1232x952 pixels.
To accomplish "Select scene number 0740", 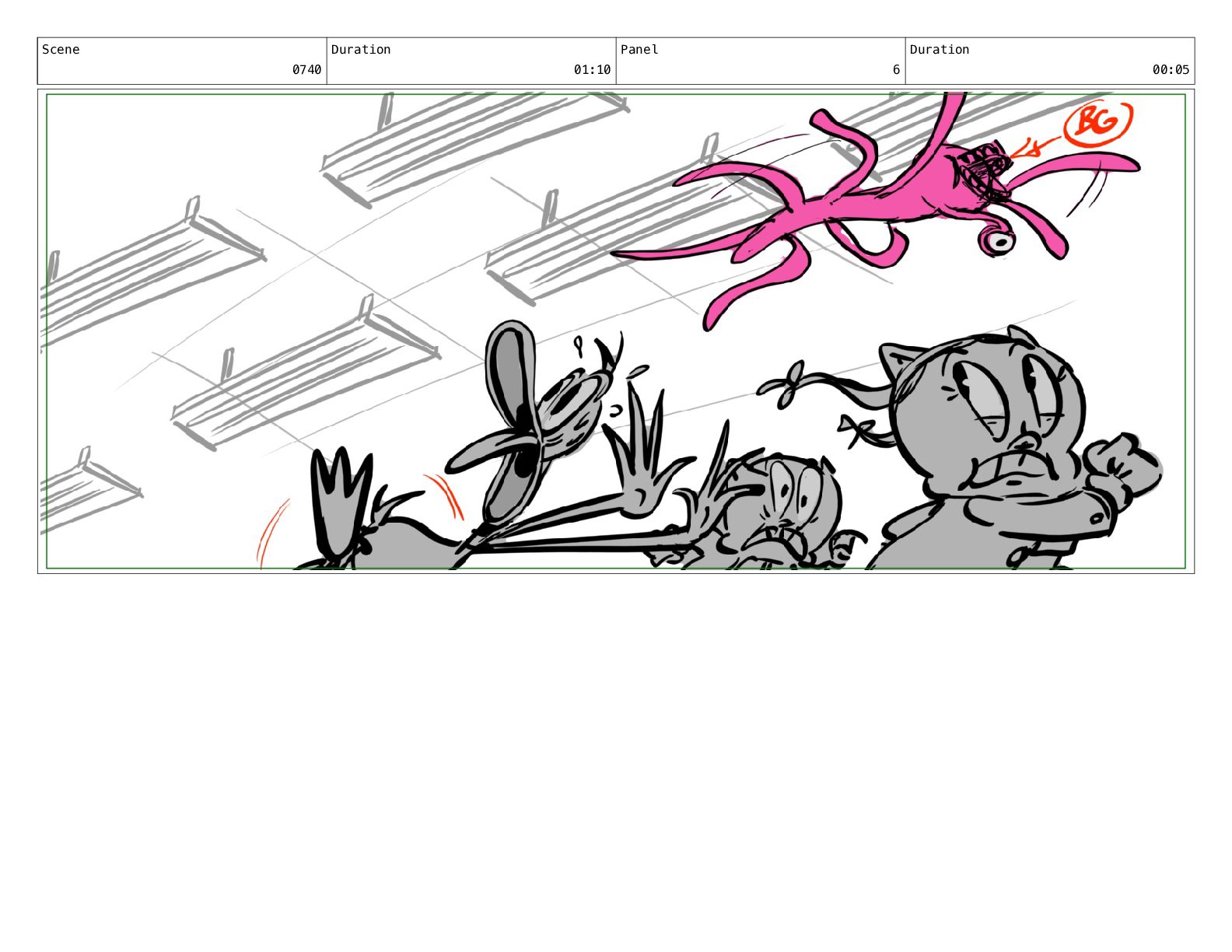I will (306, 70).
